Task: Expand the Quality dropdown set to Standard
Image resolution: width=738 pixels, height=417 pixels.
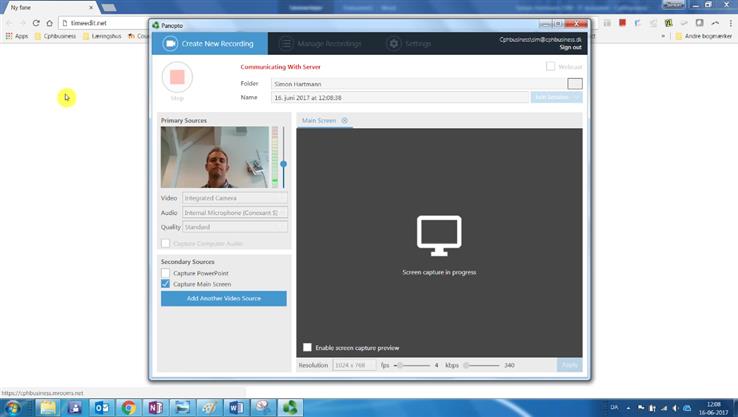Action: pyautogui.click(x=235, y=227)
